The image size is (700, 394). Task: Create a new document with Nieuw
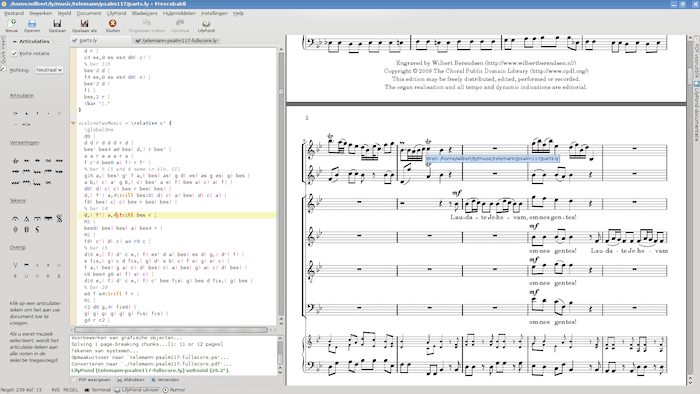[12, 25]
